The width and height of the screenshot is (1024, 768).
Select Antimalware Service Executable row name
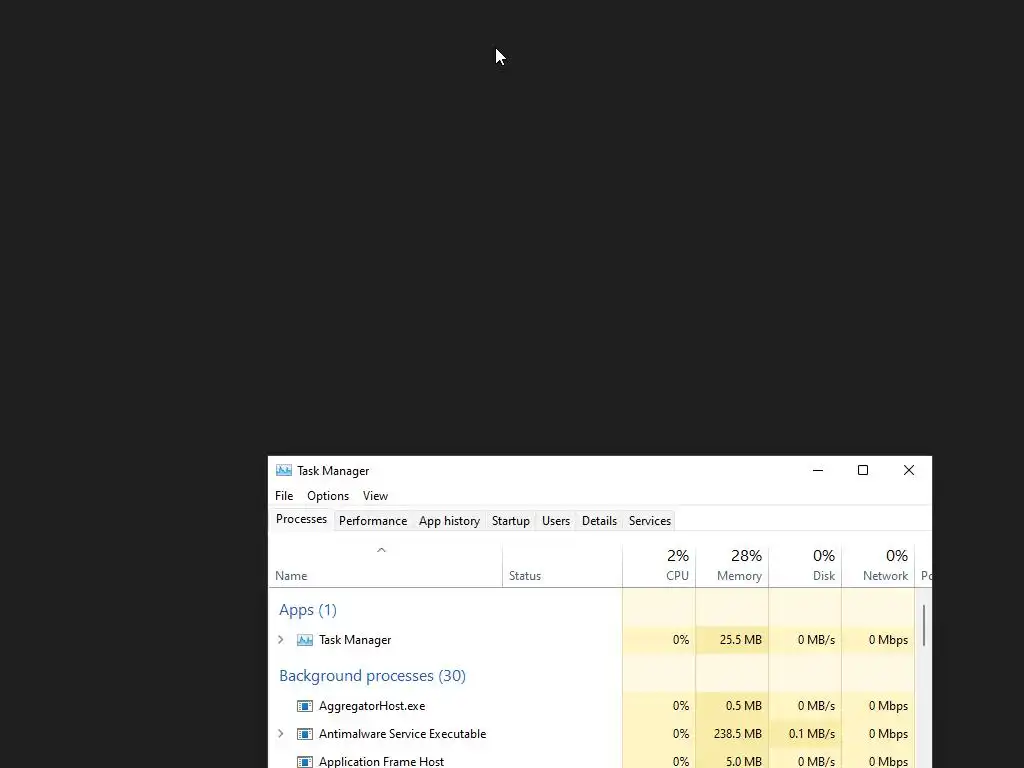(402, 734)
